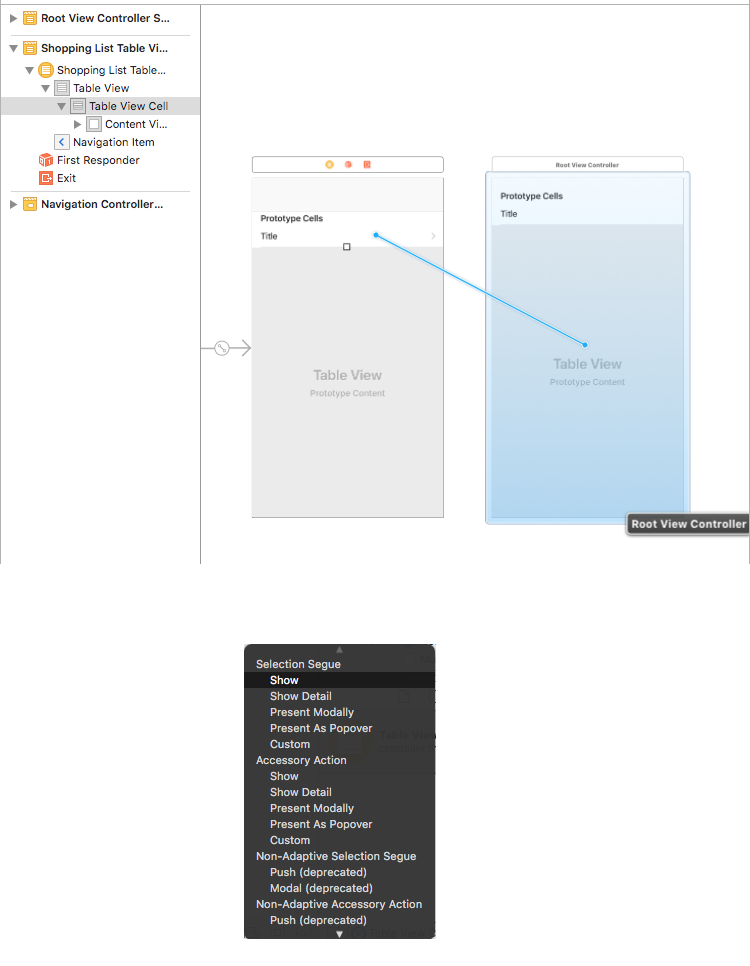The image size is (750, 966).
Task: Choose Show Detail under Selection Segue
Action: pyautogui.click(x=340, y=696)
